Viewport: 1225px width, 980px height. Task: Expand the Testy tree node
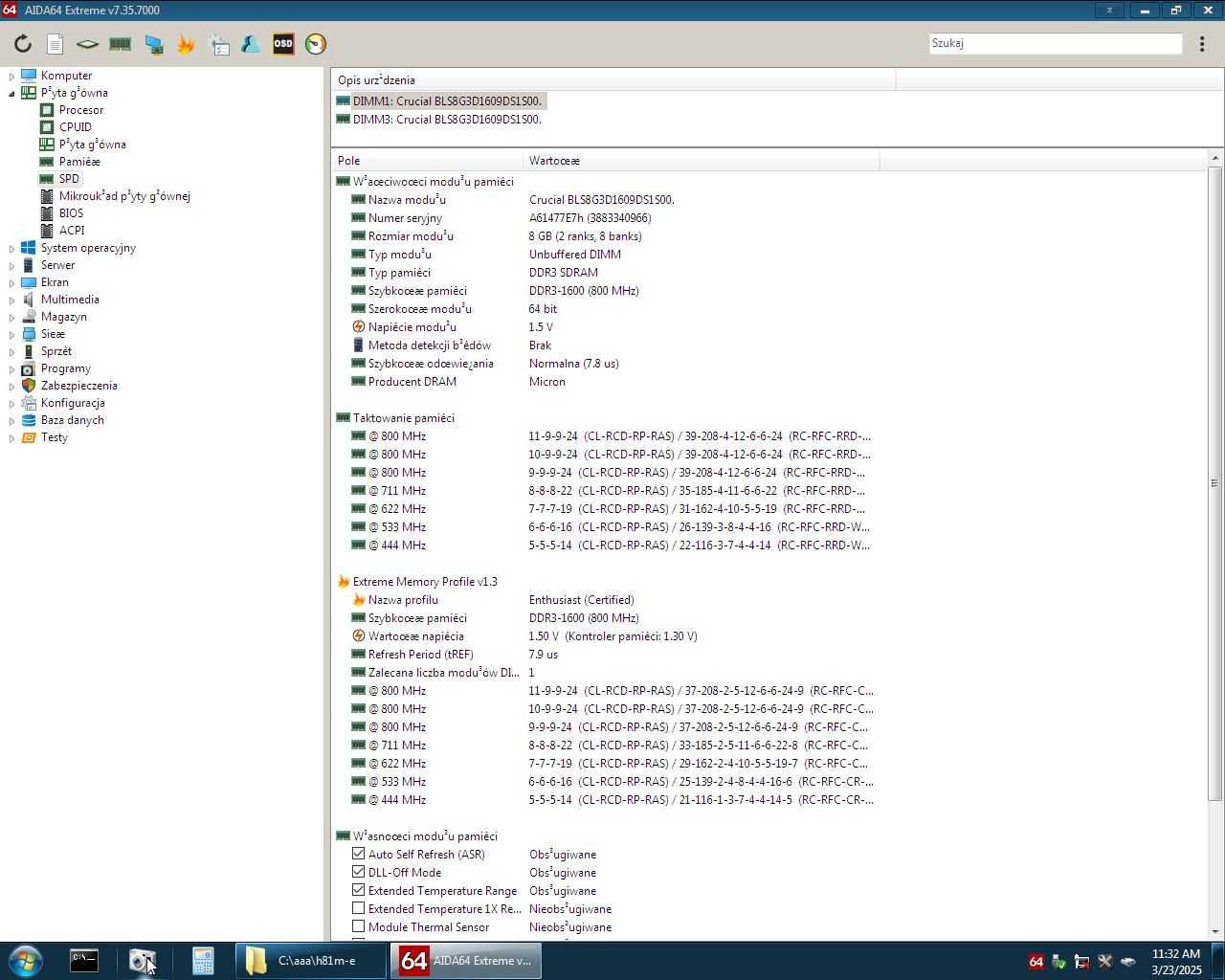point(11,437)
